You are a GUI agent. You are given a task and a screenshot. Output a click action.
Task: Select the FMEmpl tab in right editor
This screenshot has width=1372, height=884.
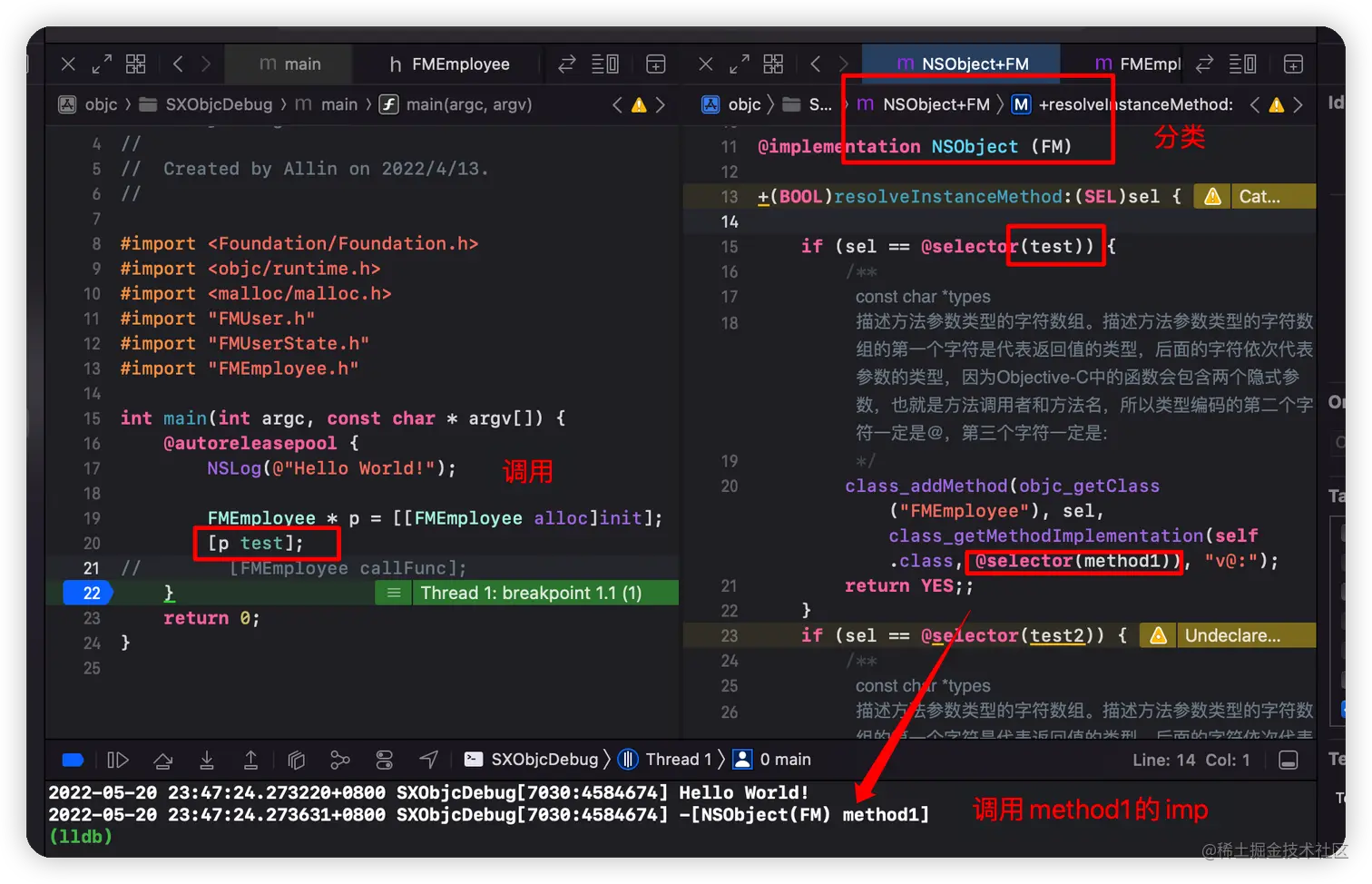pos(1138,64)
